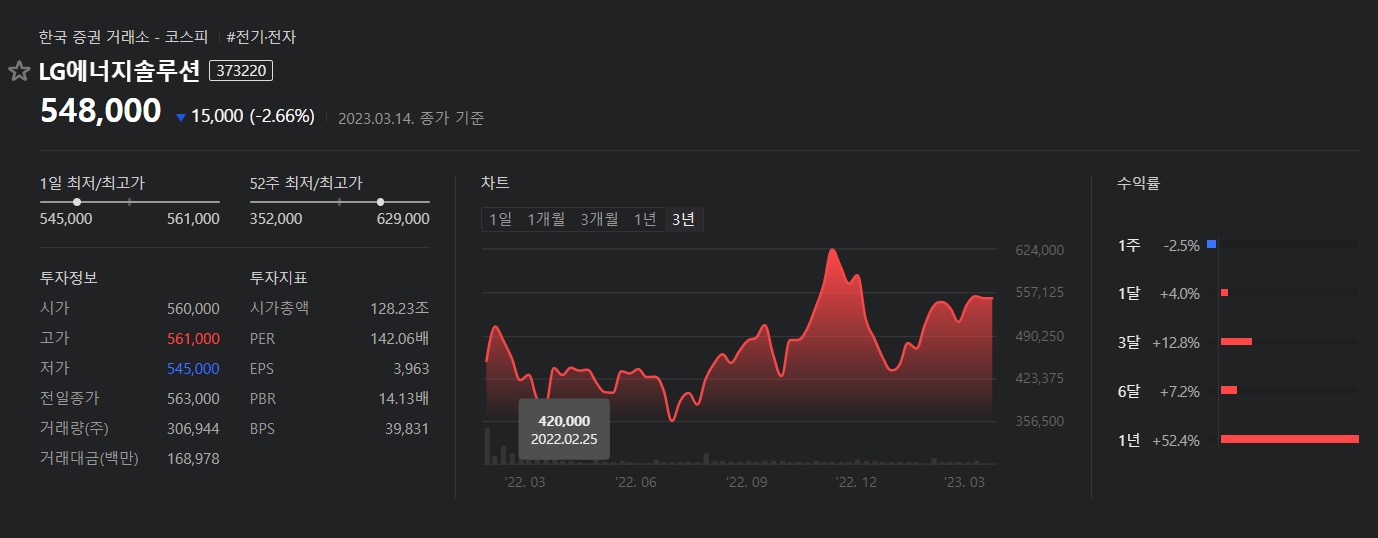The width and height of the screenshot is (1378, 538).
Task: Click the volume bars under the chart
Action: [740, 448]
